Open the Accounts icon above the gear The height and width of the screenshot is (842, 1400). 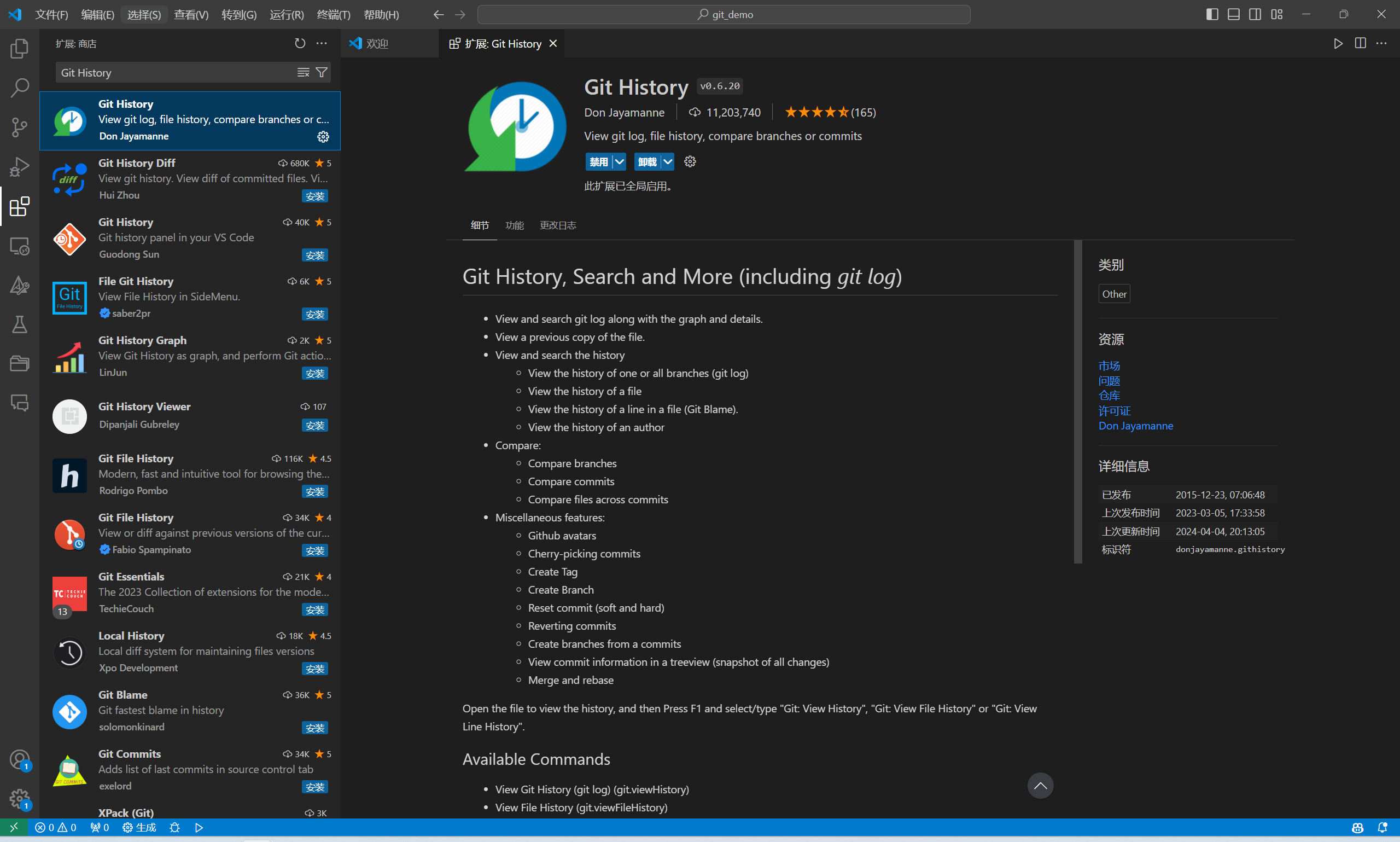pyautogui.click(x=19, y=759)
